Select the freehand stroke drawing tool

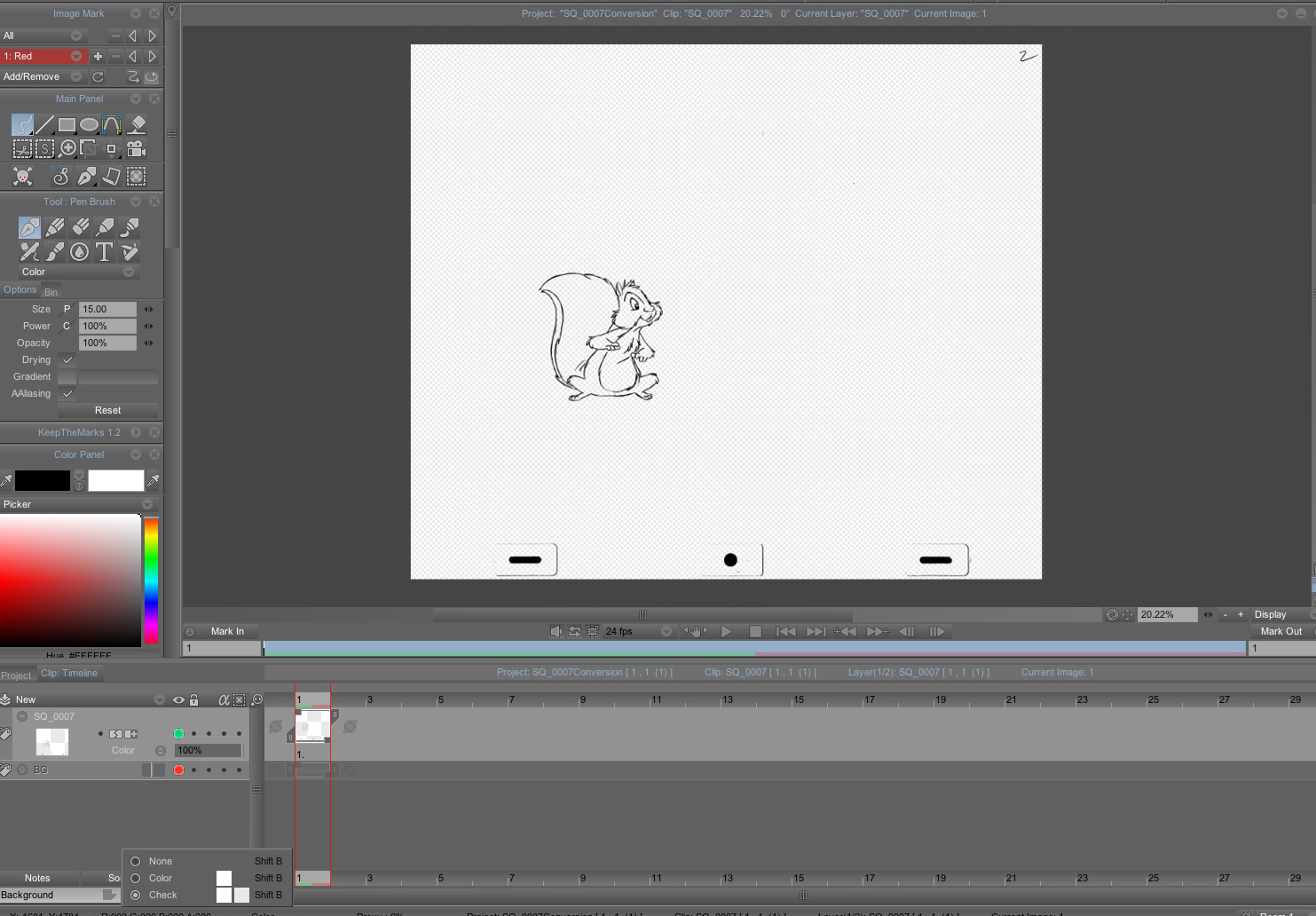(22, 124)
